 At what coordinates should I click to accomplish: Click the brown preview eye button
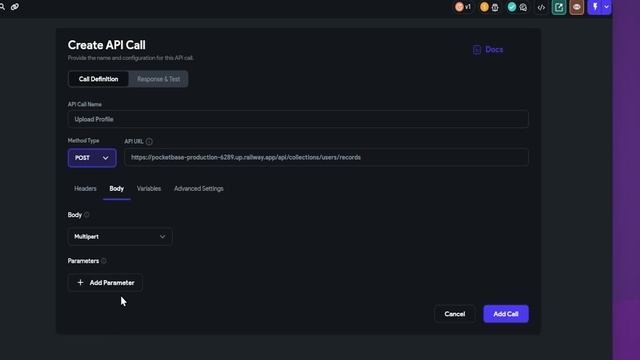576,7
